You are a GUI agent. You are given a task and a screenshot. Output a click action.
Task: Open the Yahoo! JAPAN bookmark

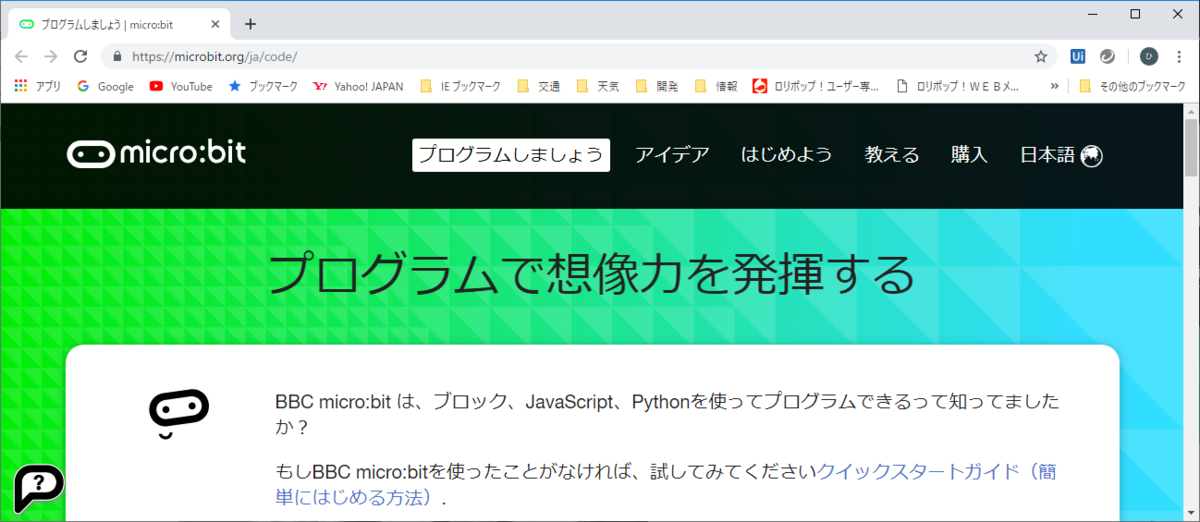(x=358, y=86)
